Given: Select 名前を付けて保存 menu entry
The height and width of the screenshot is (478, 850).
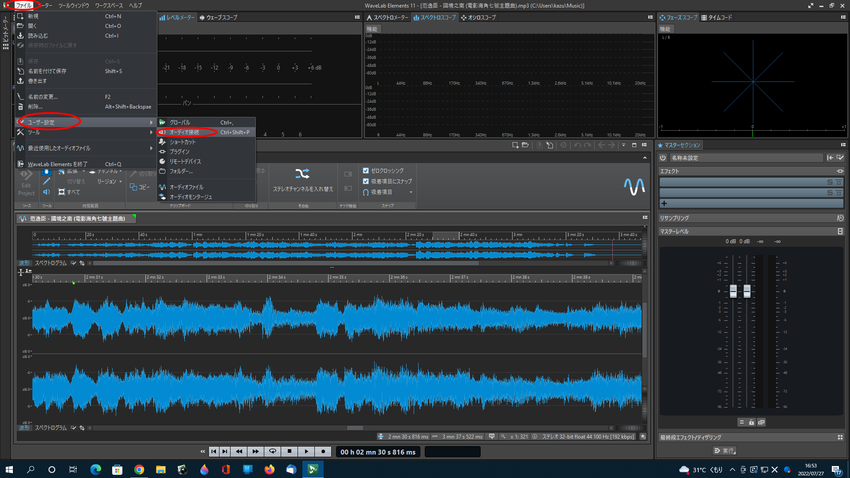Looking at the screenshot, I should pyautogui.click(x=86, y=71).
